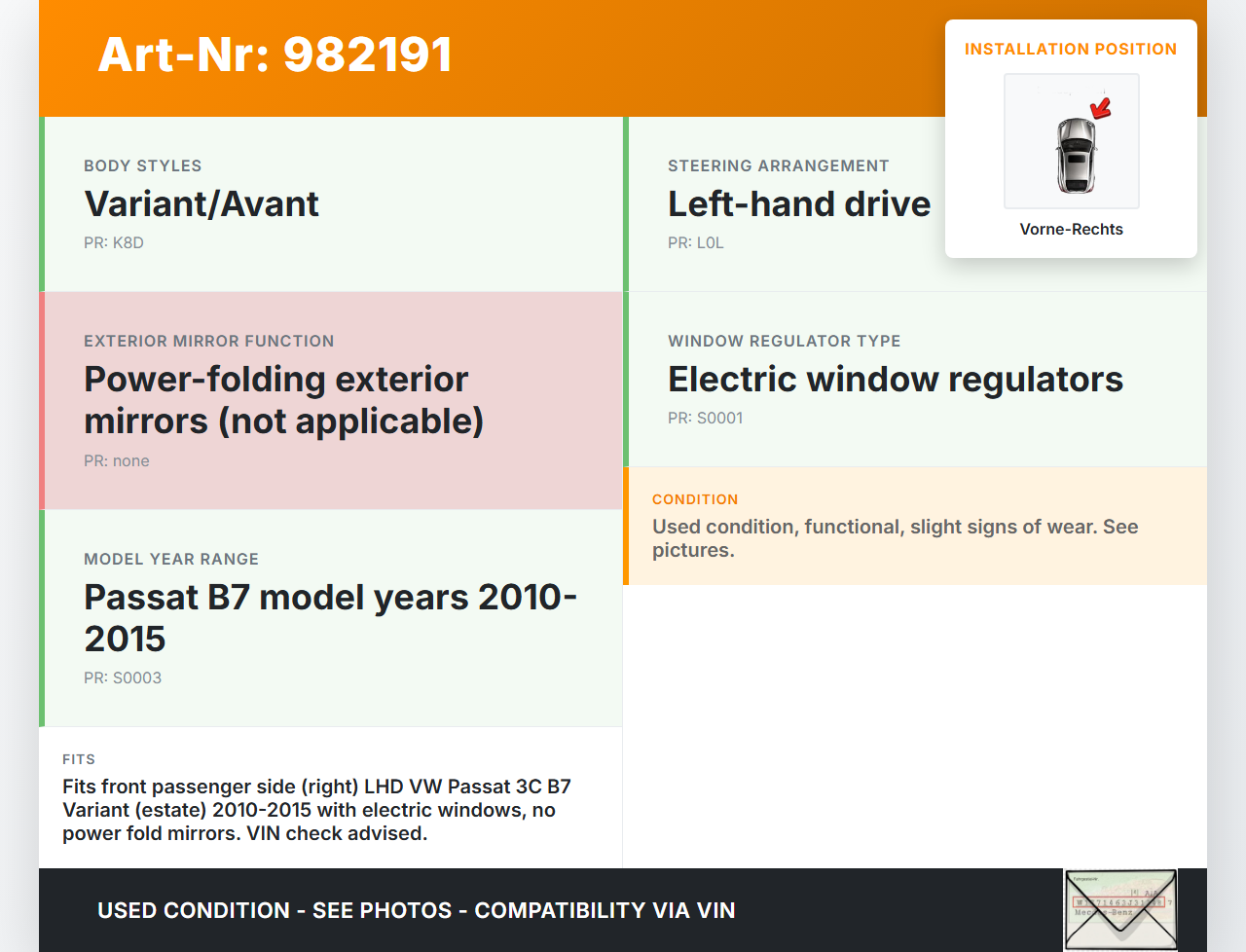Select the Electric window regulators value
This screenshot has width=1246, height=952.
tap(896, 379)
